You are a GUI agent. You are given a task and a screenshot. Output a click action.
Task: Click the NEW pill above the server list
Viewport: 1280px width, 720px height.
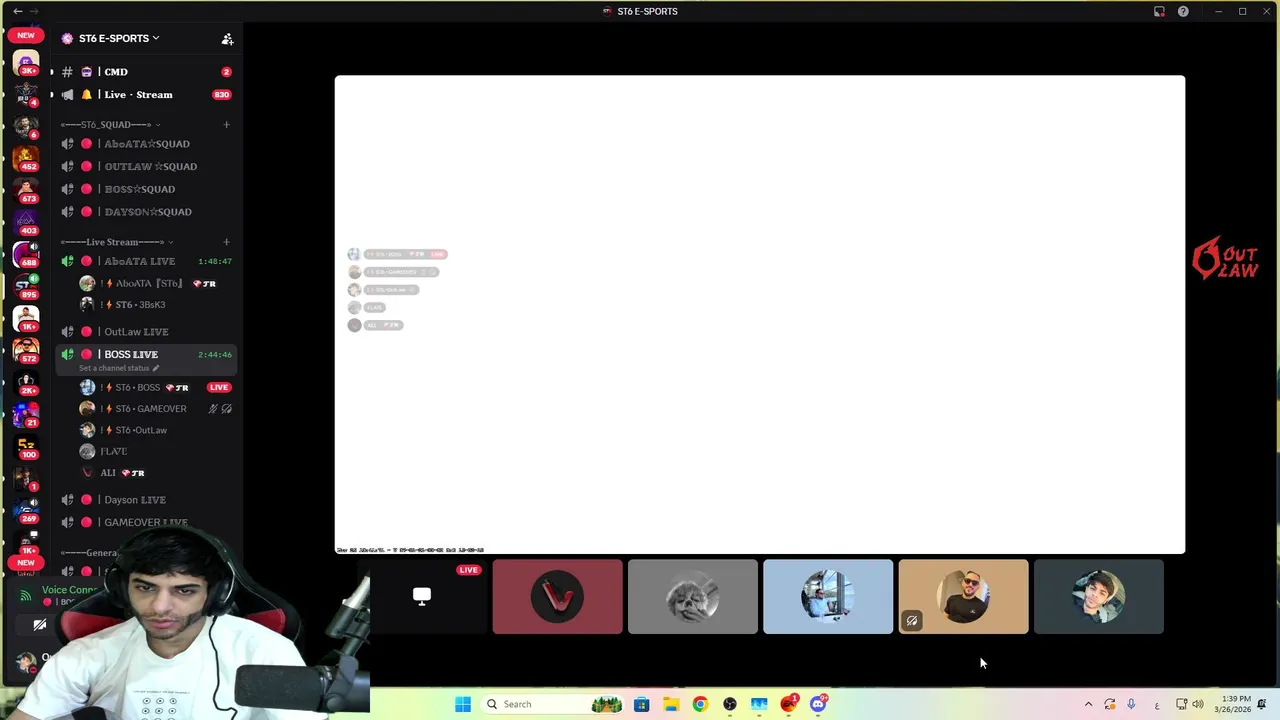click(26, 35)
